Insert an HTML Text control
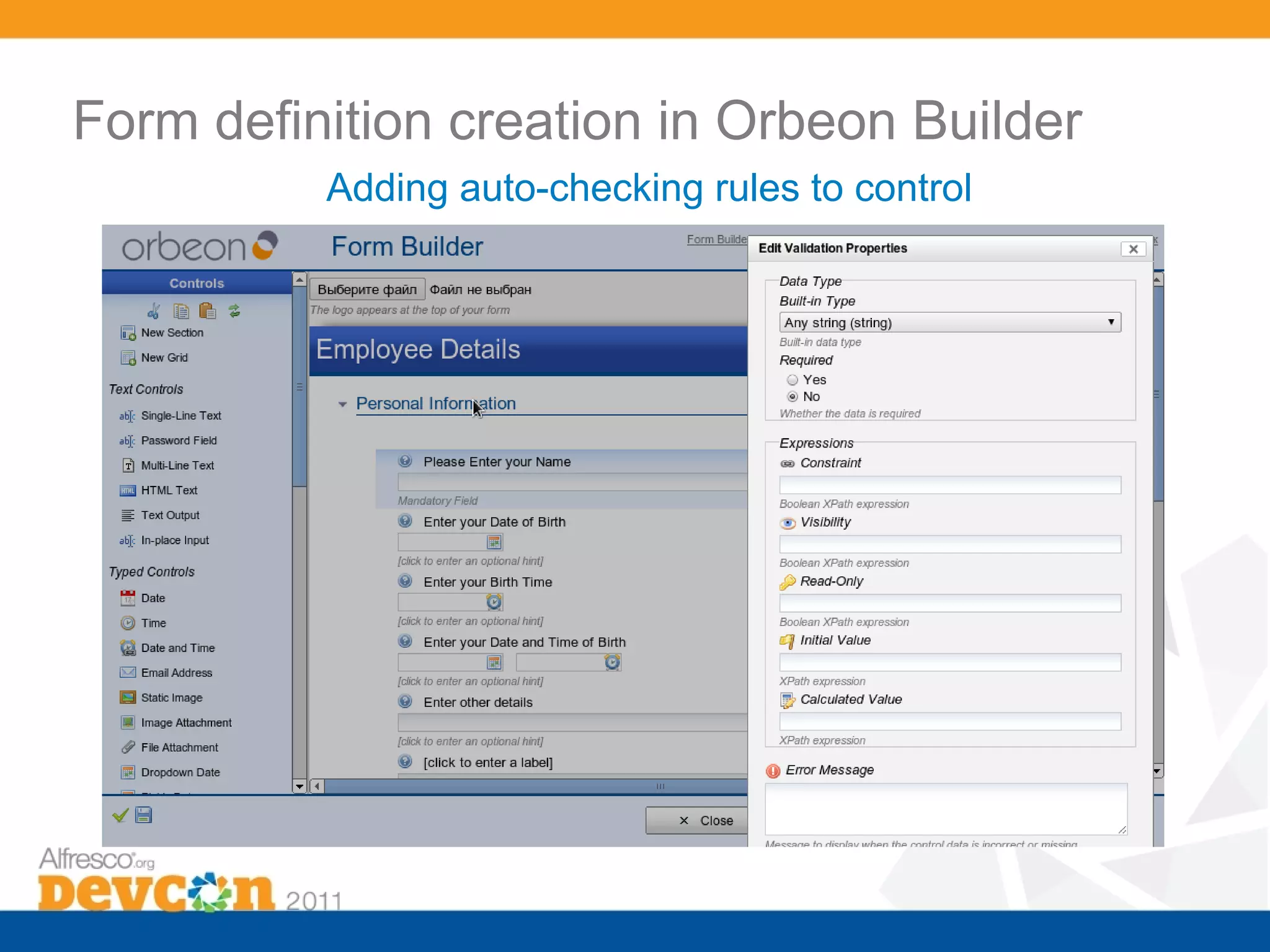The image size is (1270, 952). (x=159, y=490)
